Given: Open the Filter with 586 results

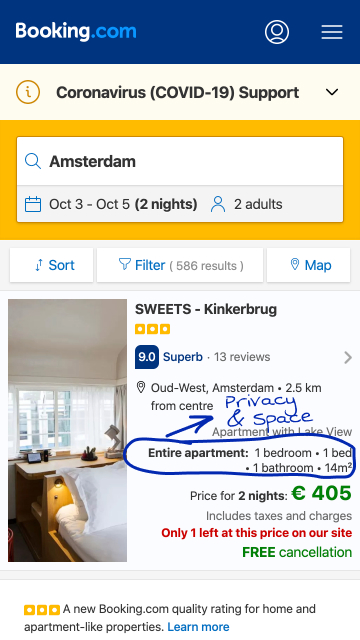Looking at the screenshot, I should (180, 265).
